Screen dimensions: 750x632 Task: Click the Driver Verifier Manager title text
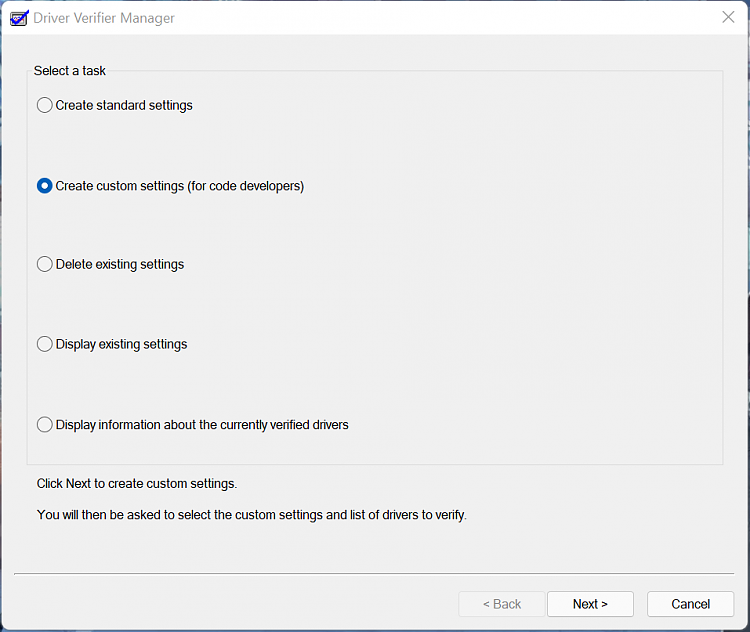click(106, 18)
